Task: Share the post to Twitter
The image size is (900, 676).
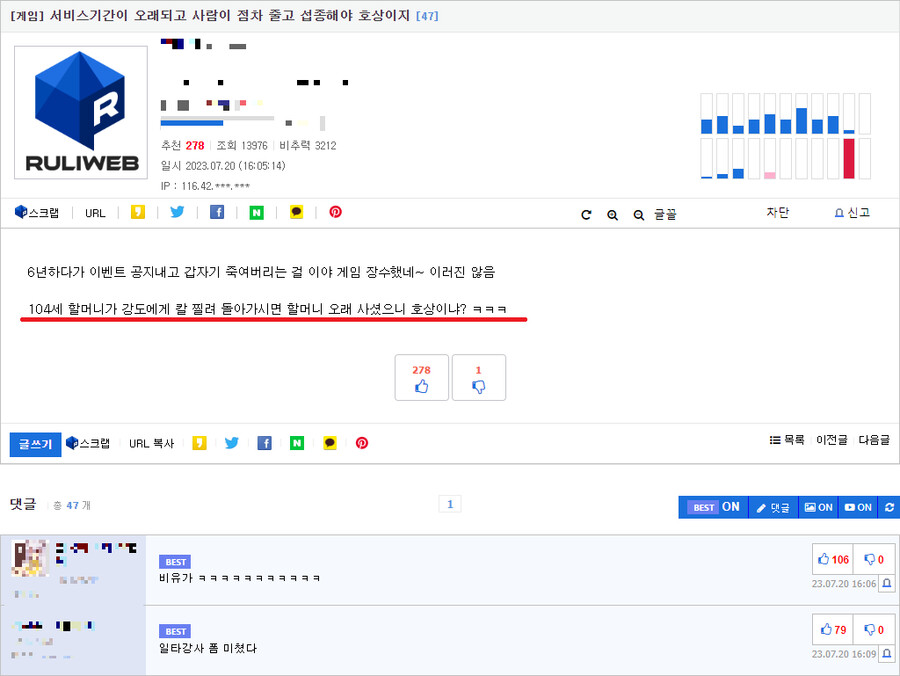Action: [x=177, y=212]
